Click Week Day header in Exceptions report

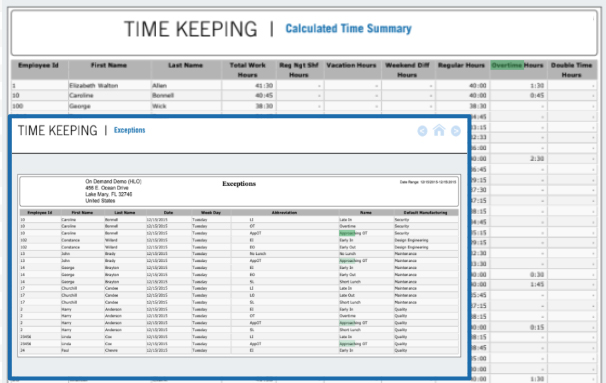click(211, 213)
